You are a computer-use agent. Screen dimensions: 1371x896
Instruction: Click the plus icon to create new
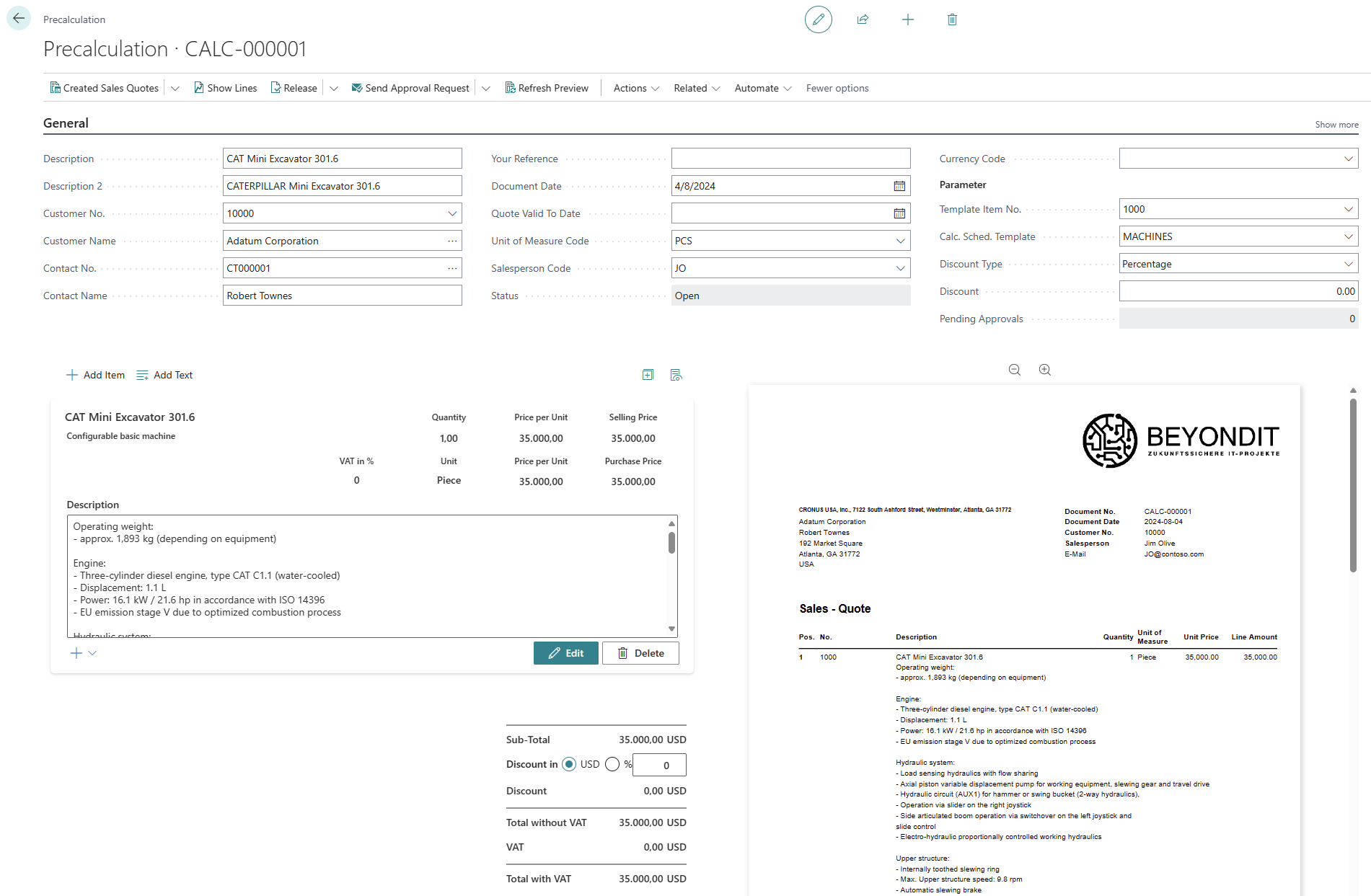[907, 19]
